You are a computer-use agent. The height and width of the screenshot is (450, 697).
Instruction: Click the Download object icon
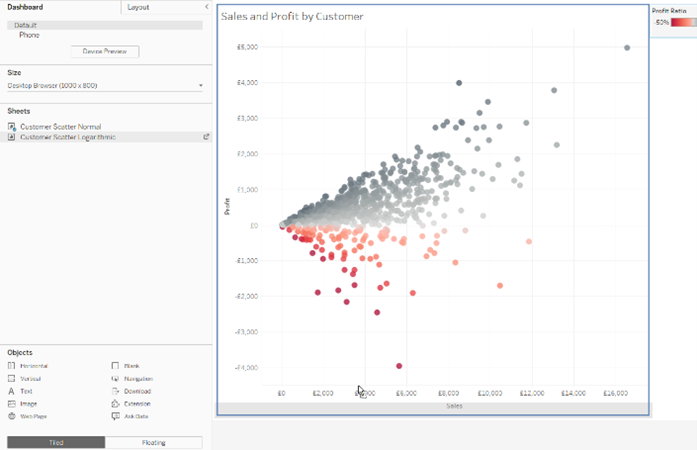(x=115, y=391)
